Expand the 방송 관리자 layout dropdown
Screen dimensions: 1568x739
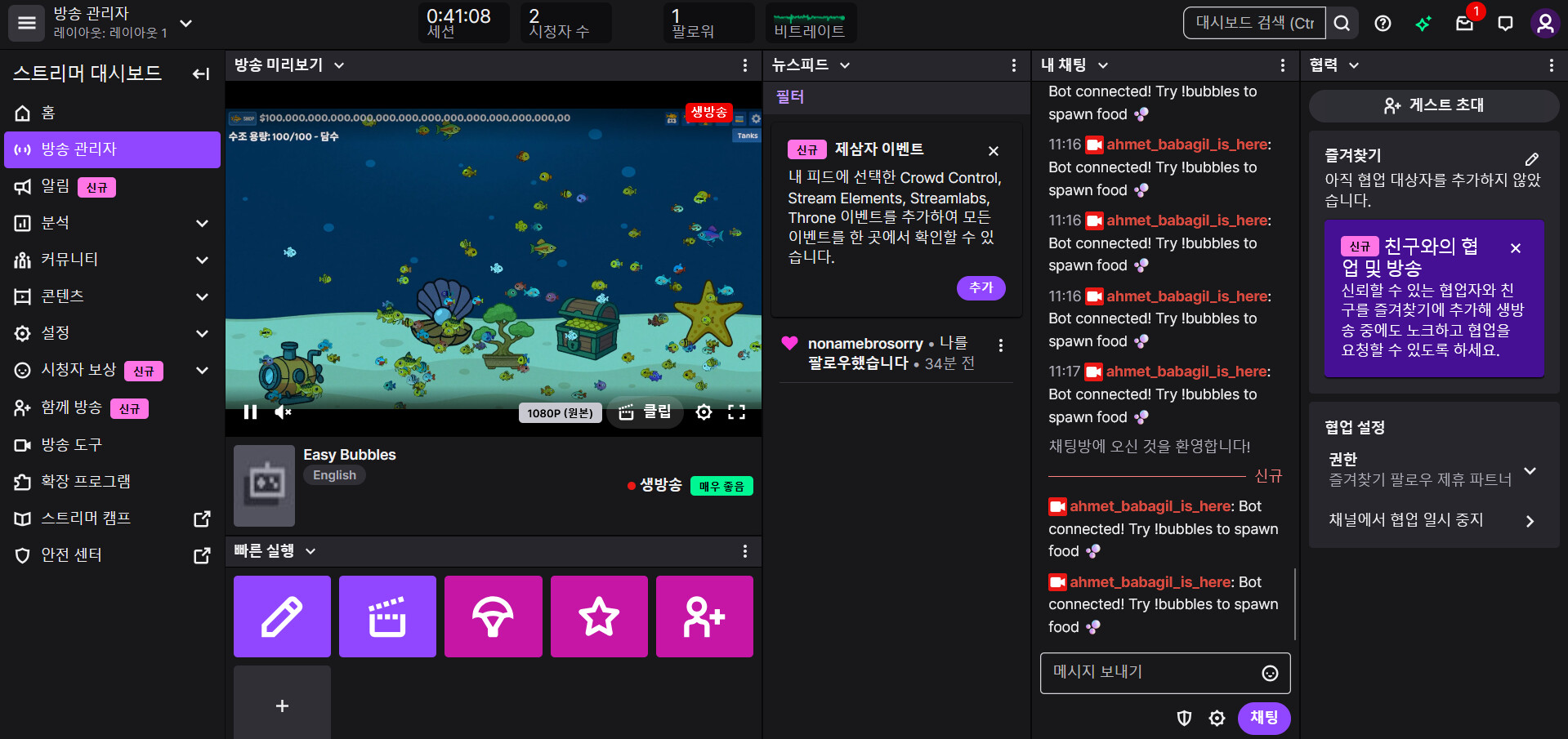[186, 23]
